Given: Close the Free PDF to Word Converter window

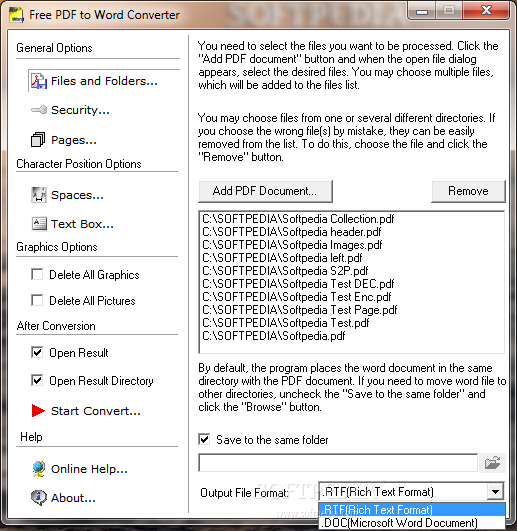Looking at the screenshot, I should [x=486, y=11].
